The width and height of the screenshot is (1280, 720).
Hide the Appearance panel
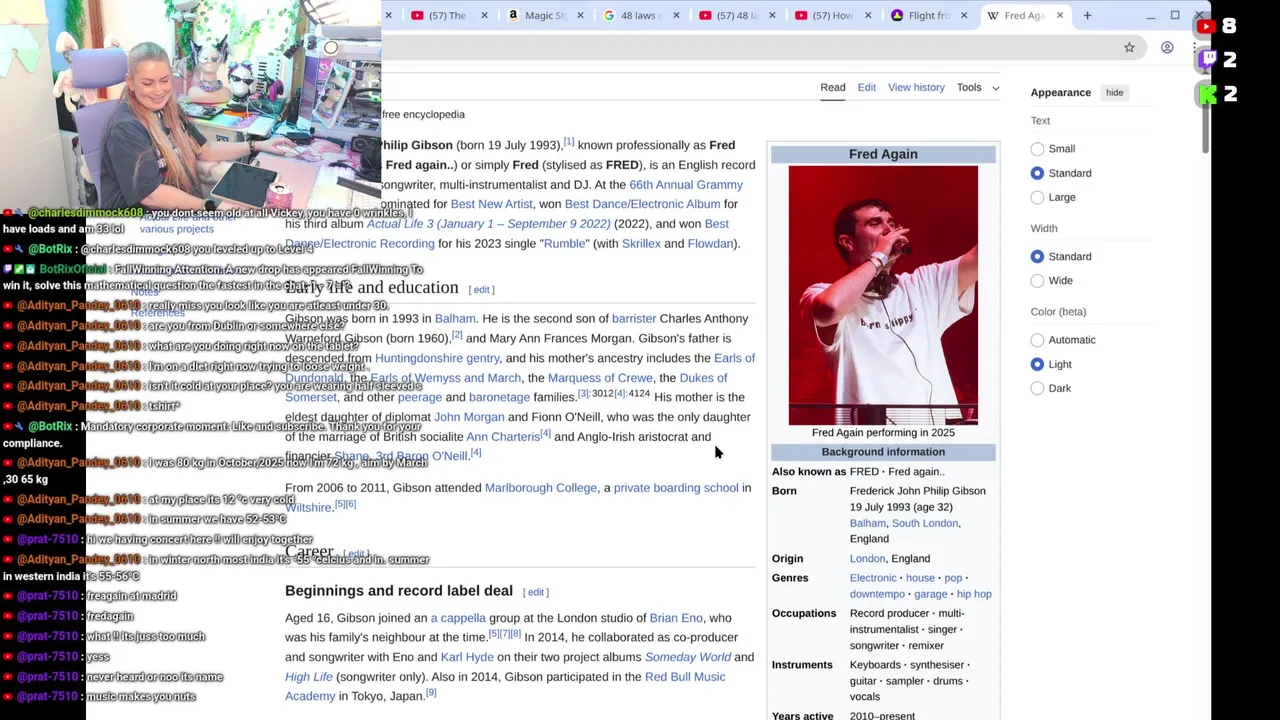click(1114, 93)
